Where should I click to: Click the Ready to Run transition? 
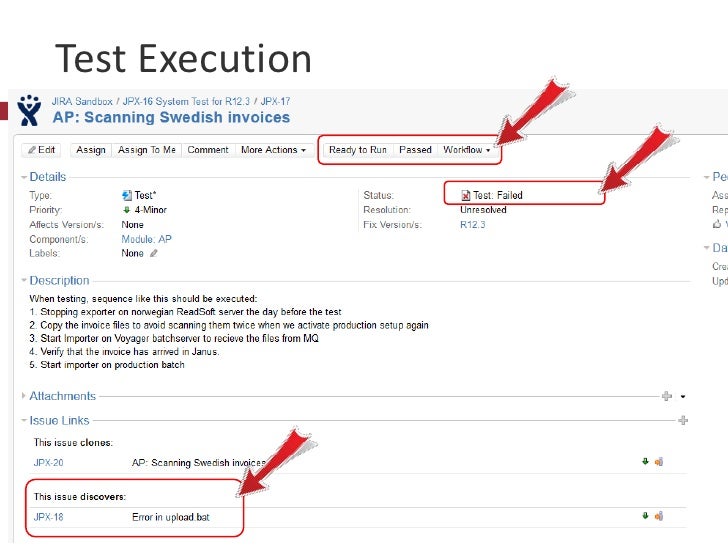click(x=358, y=150)
